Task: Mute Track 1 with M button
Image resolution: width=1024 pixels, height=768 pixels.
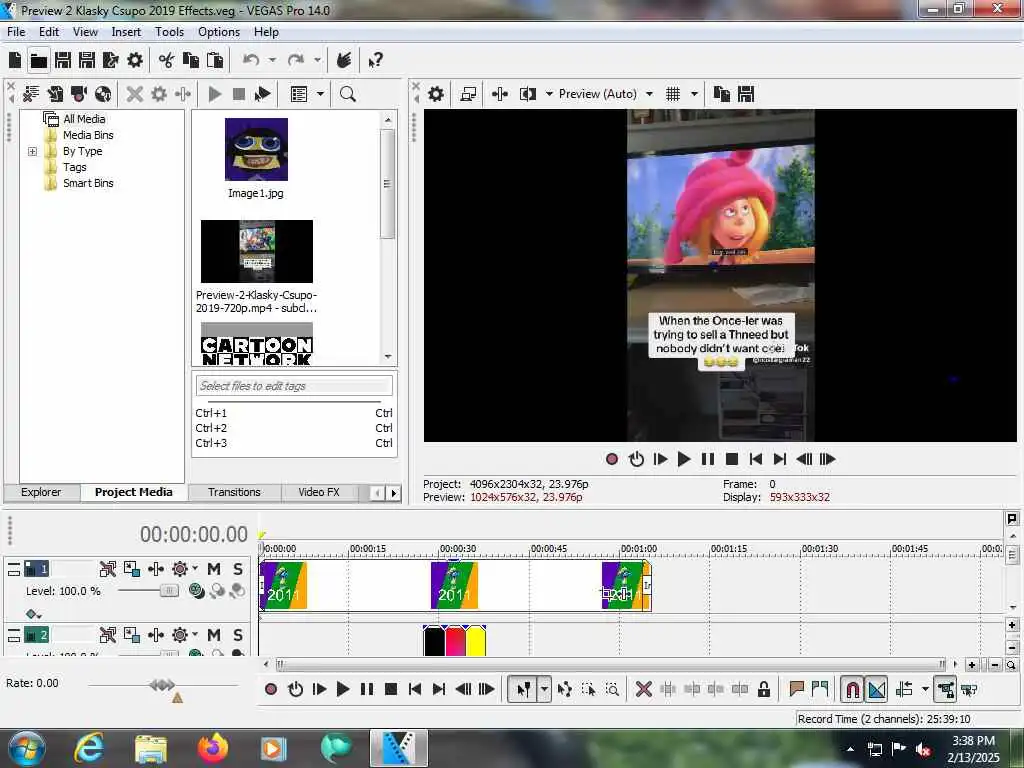Action: [214, 569]
